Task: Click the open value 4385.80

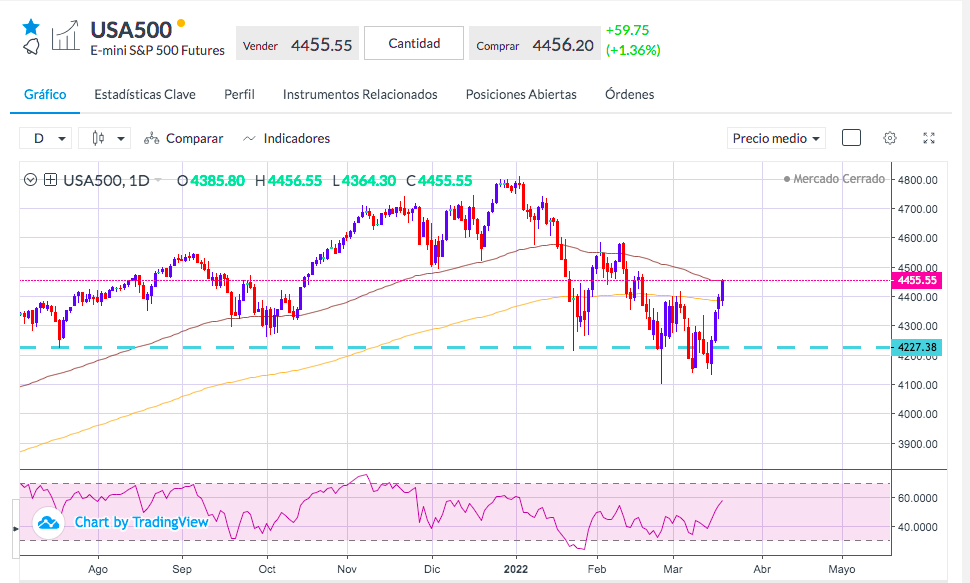Action: coord(218,181)
